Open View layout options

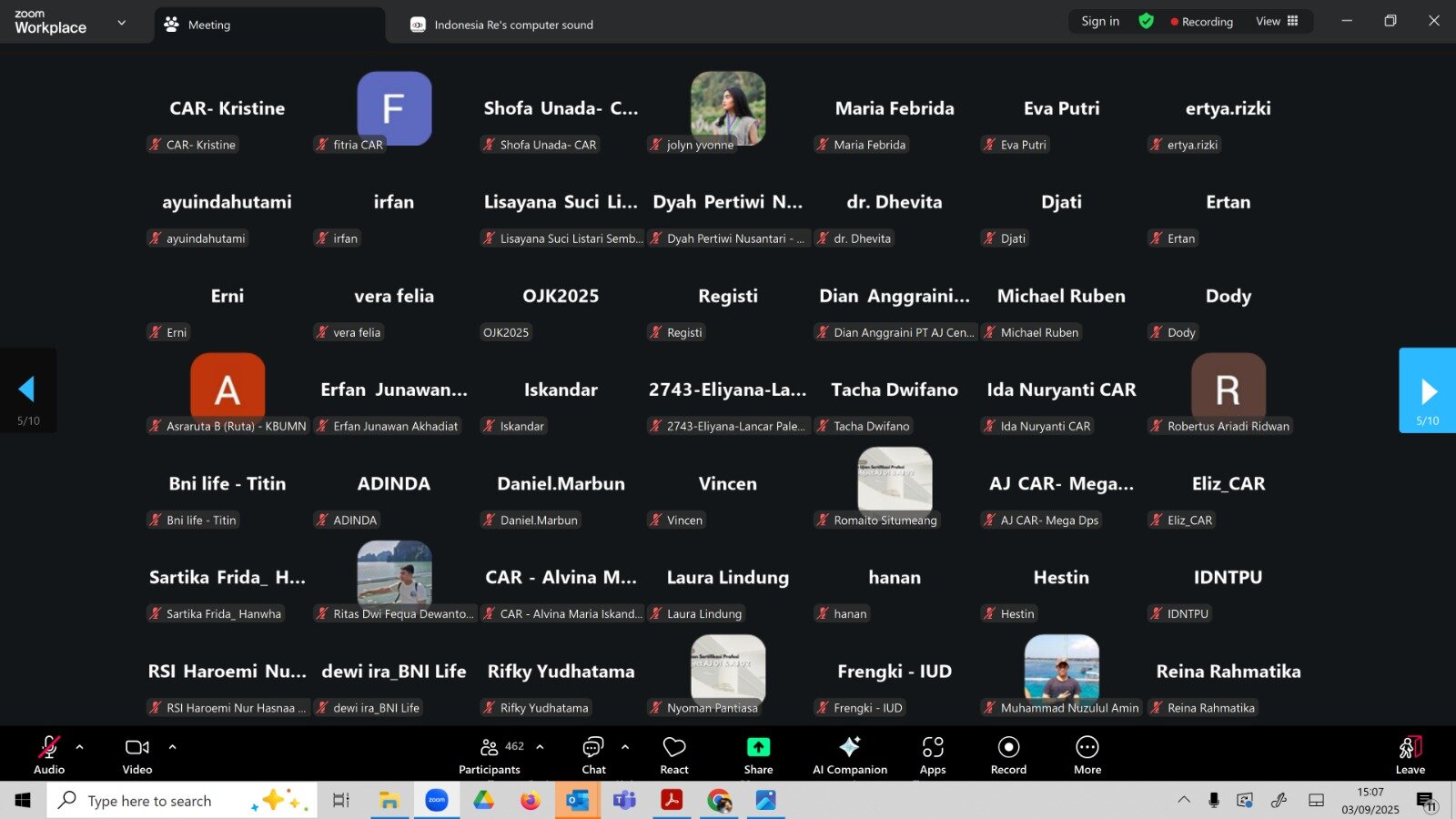[1277, 21]
